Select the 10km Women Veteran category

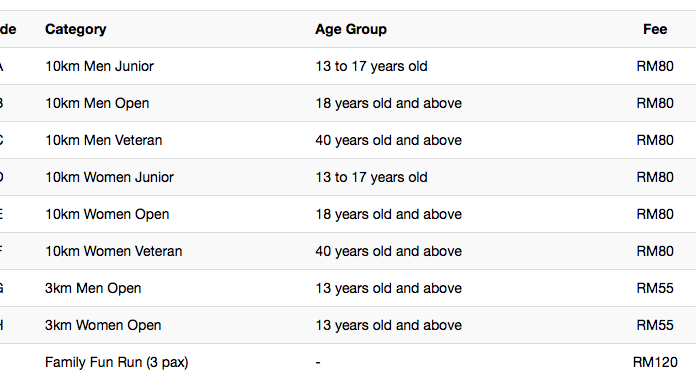point(113,251)
